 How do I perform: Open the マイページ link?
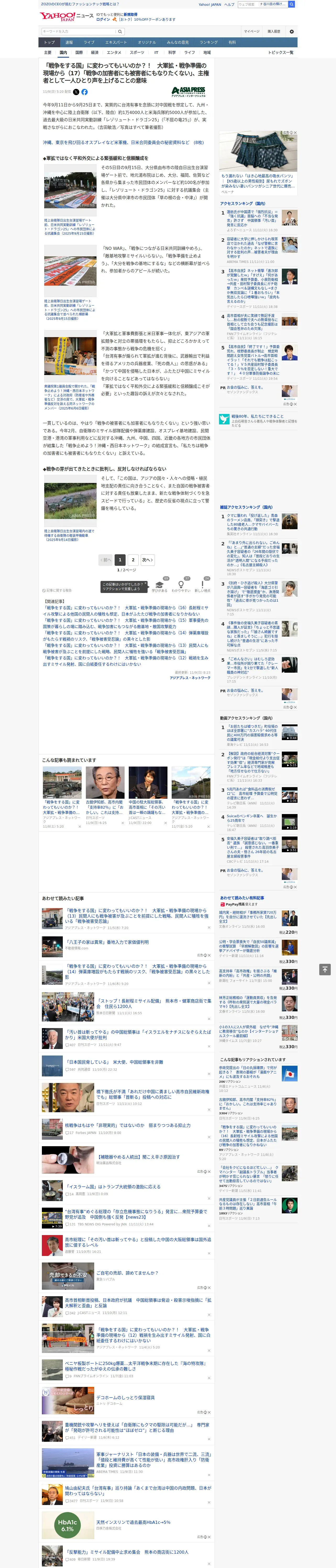251,31
